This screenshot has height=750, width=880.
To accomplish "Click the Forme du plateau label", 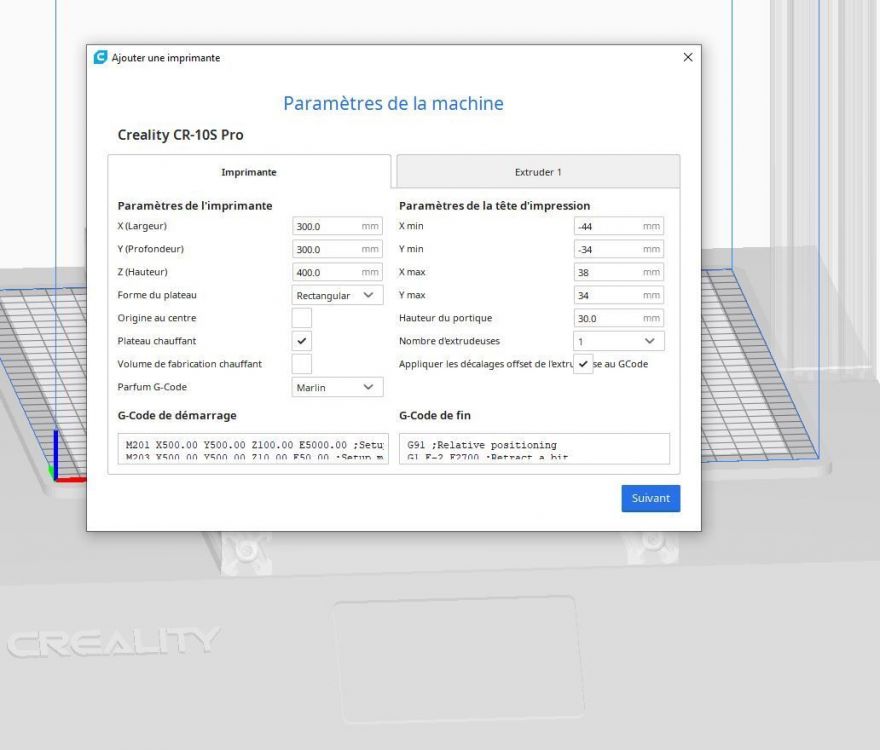I will [157, 295].
